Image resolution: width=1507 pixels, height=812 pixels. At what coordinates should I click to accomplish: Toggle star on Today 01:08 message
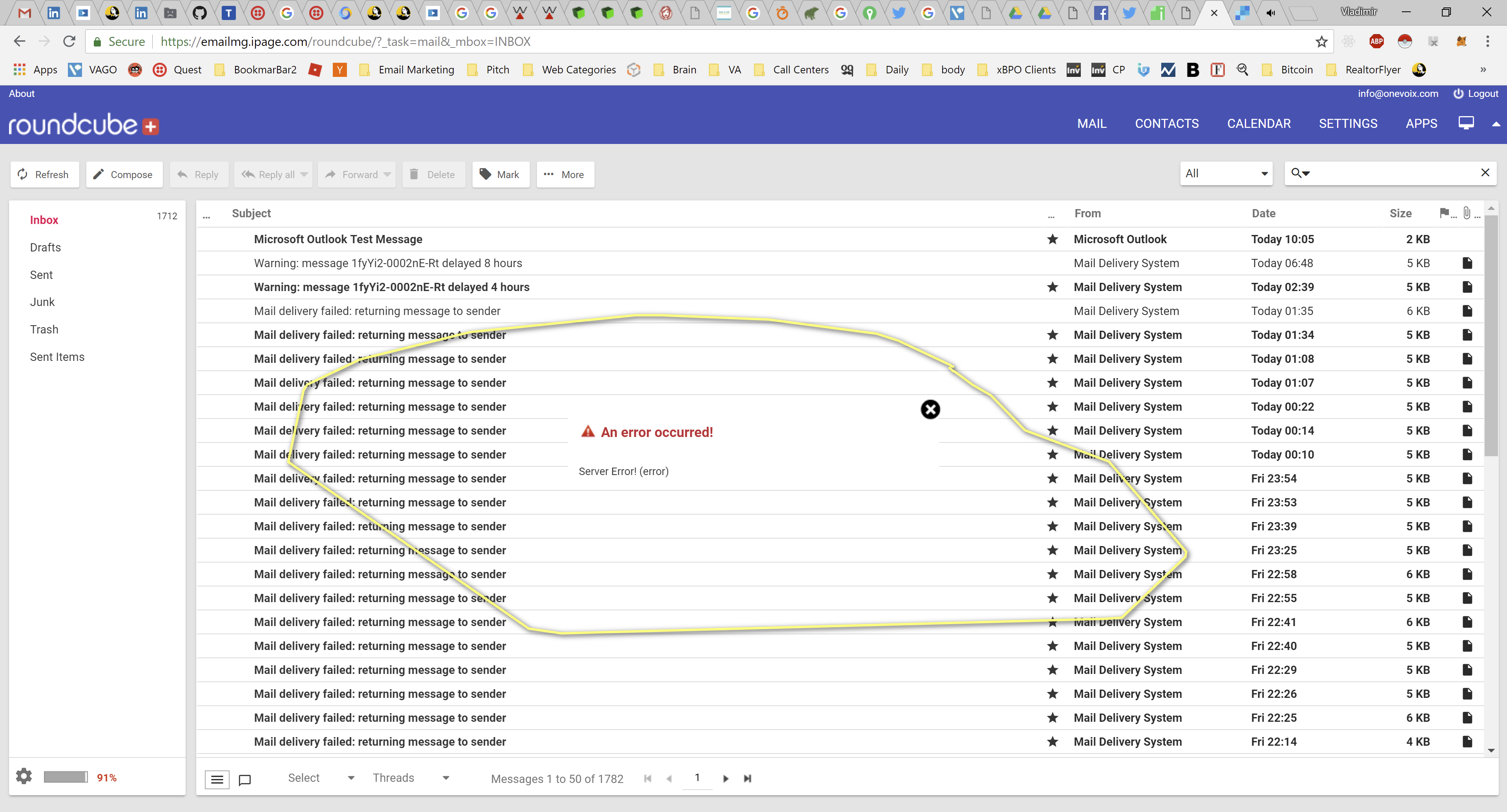click(1052, 359)
